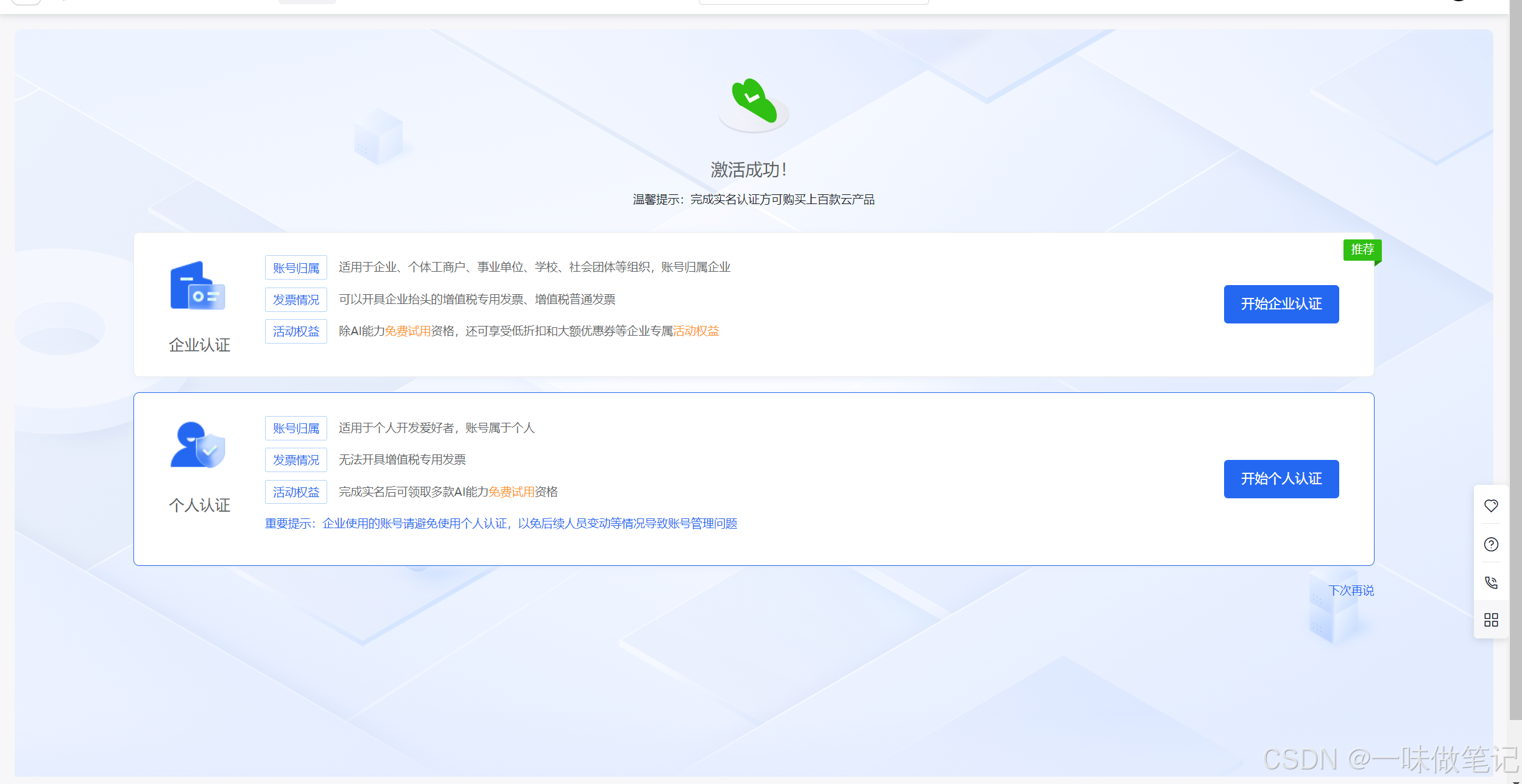The image size is (1522, 784).
Task: Select the 账号归属 tag under 企业认证
Action: [296, 268]
